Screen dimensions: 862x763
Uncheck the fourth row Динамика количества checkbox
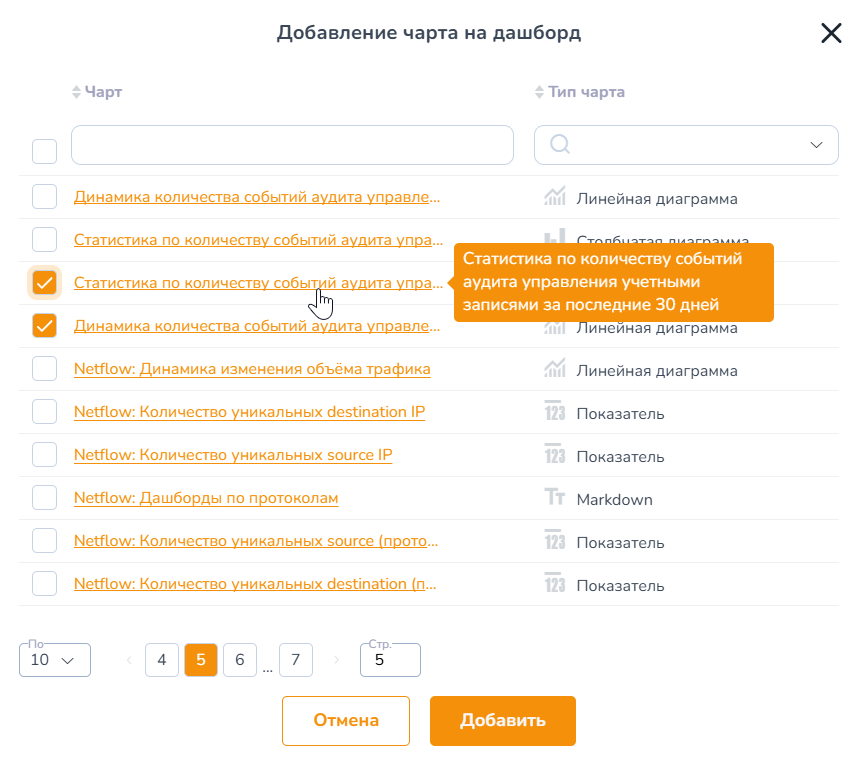click(45, 325)
